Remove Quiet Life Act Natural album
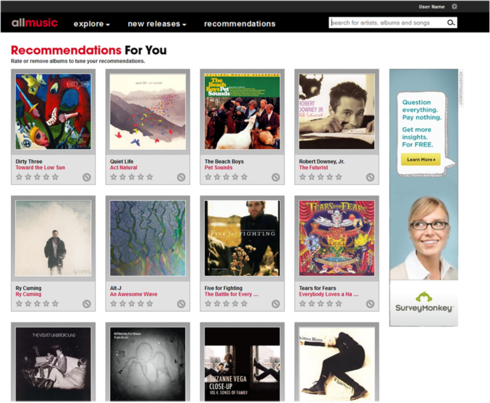This screenshot has height=403, width=490. (x=181, y=177)
